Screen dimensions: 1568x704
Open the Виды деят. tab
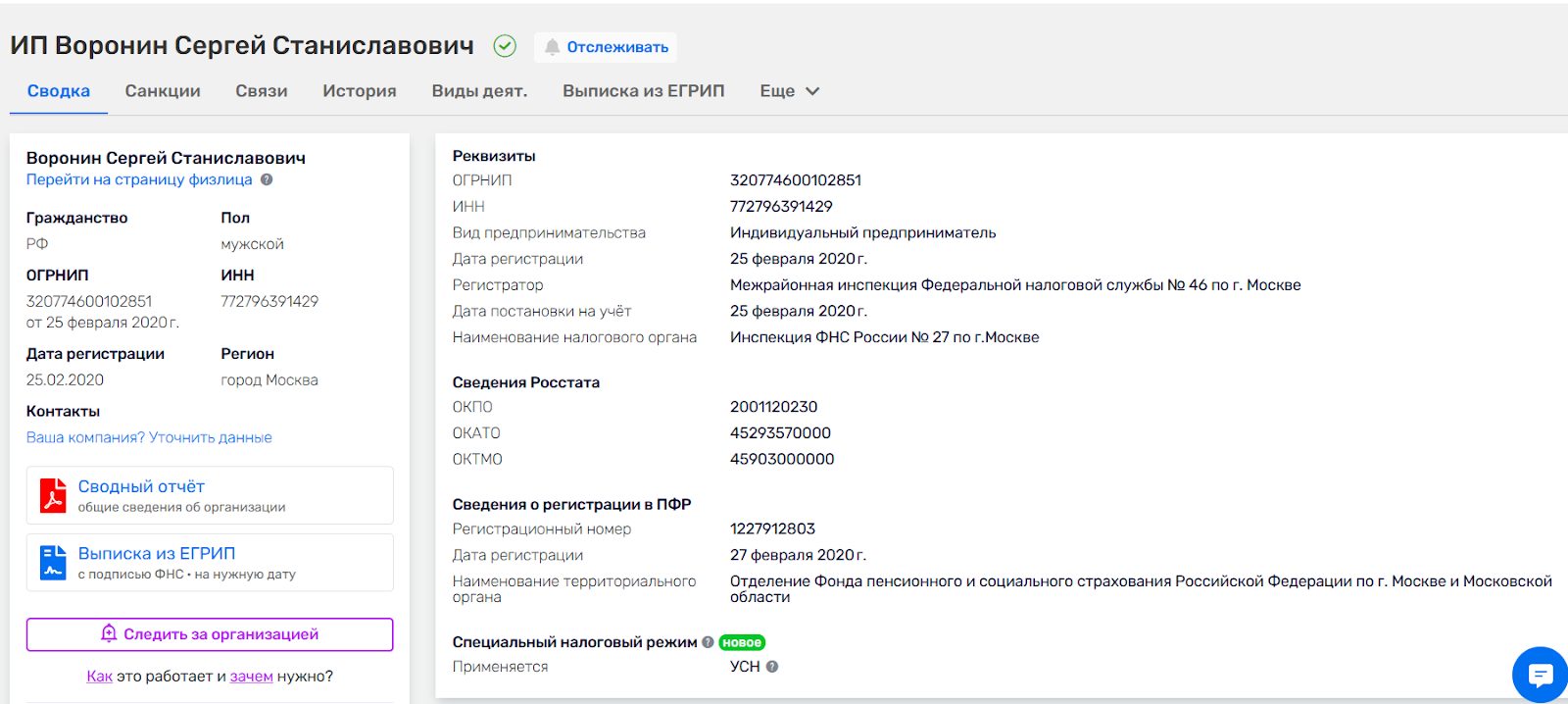479,91
